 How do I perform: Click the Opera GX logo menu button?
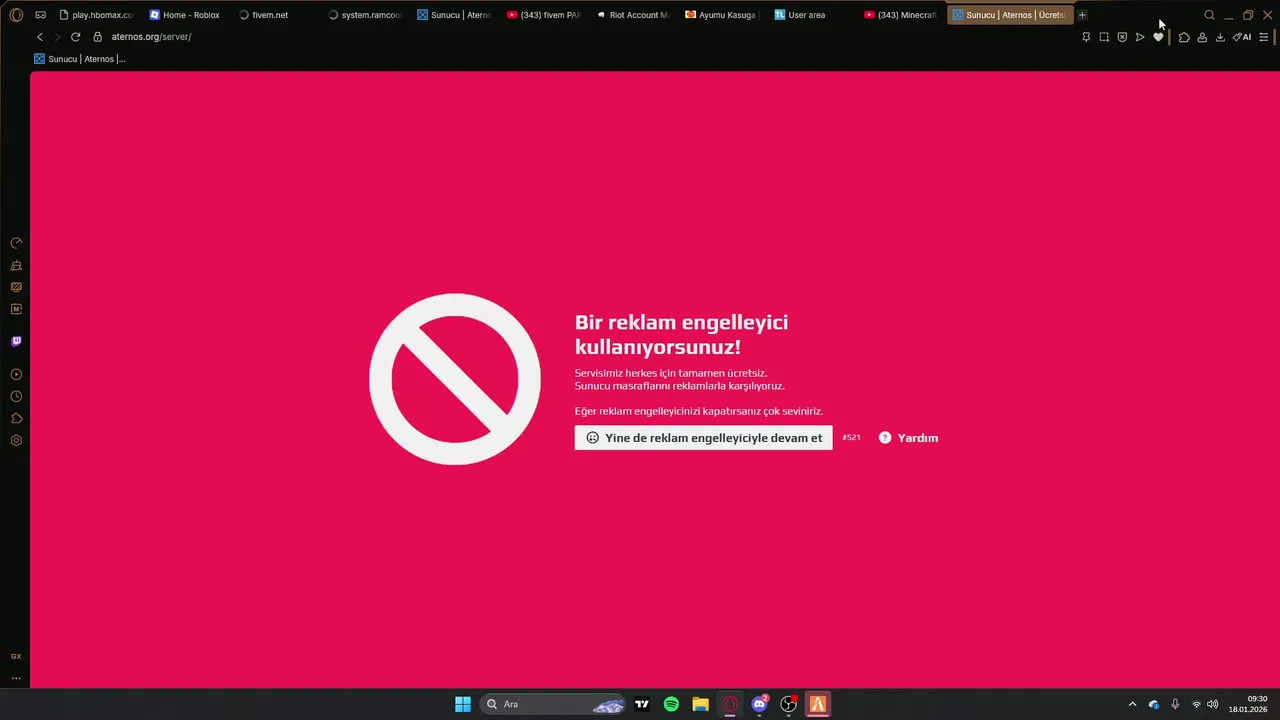point(16,15)
